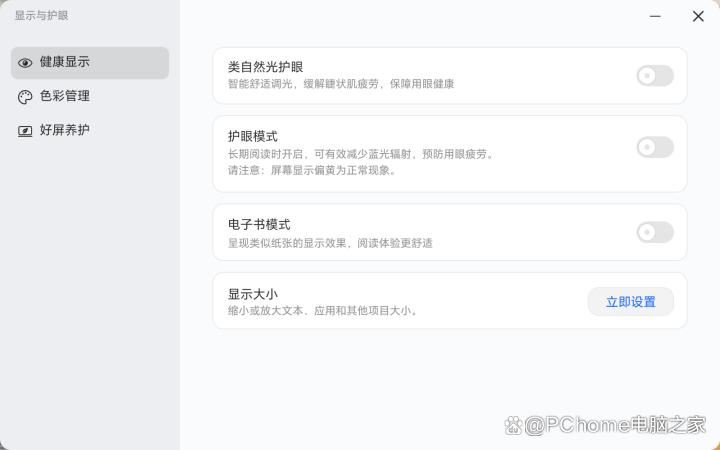Turn on the 护眼模式 toggle
This screenshot has height=450, width=720.
[x=655, y=147]
